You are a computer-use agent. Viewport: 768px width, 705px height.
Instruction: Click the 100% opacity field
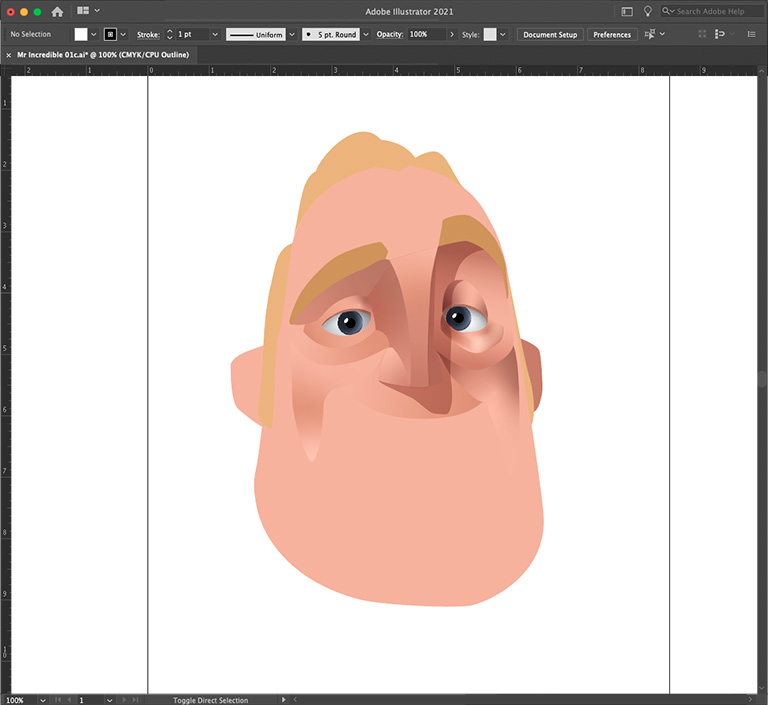tap(427, 34)
